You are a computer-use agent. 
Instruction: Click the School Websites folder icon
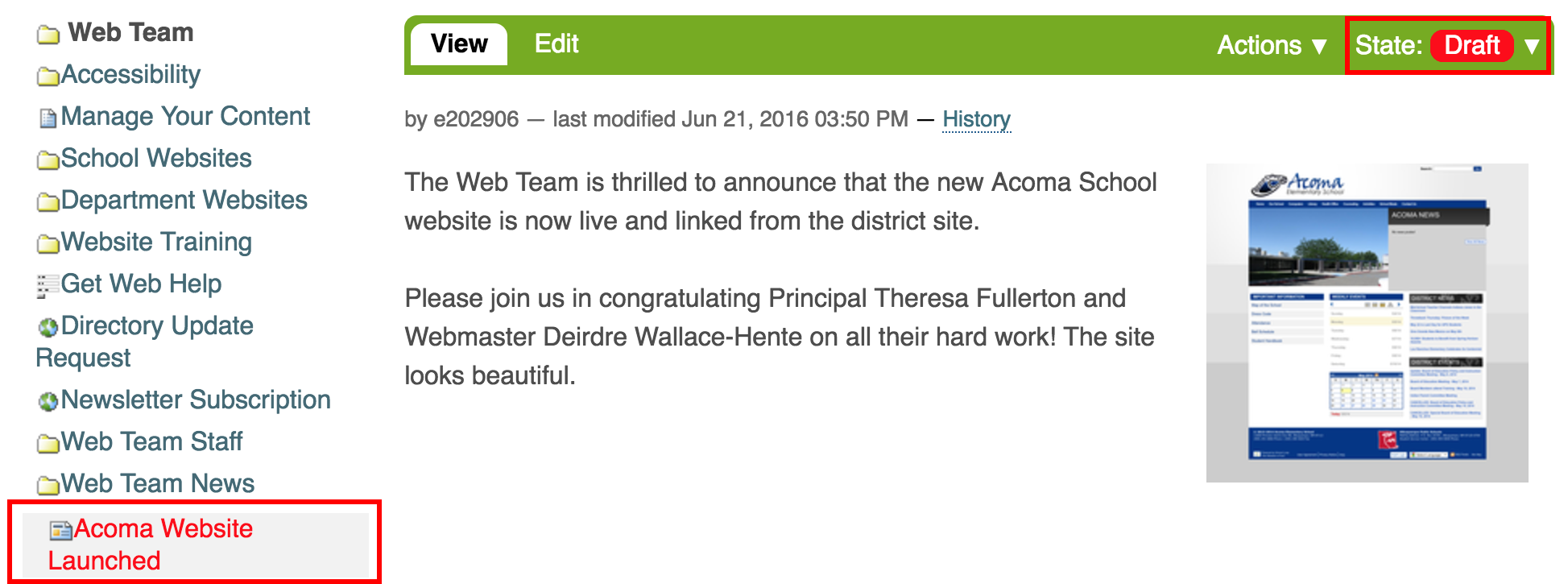[48, 160]
